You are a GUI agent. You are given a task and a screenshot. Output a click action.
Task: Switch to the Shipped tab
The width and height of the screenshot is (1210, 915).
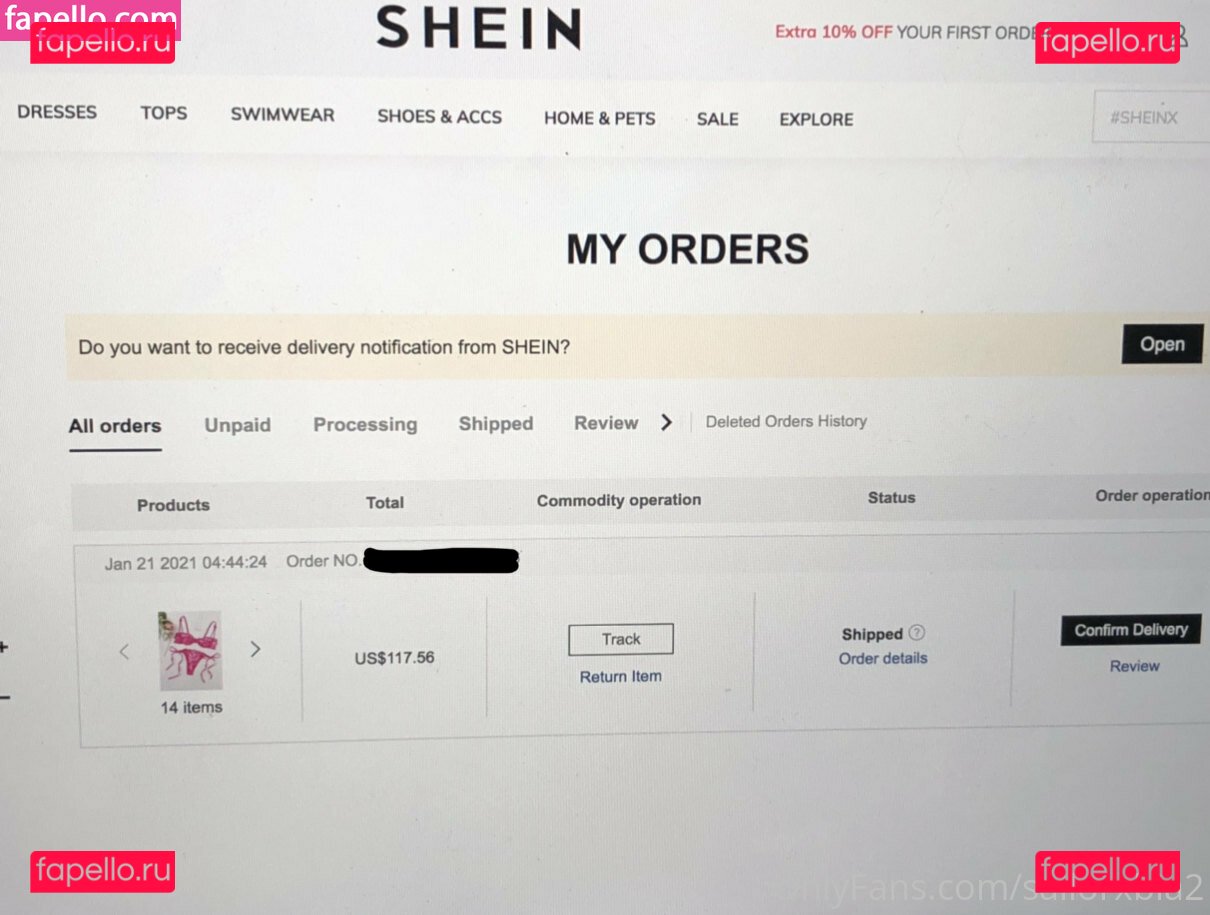click(495, 423)
